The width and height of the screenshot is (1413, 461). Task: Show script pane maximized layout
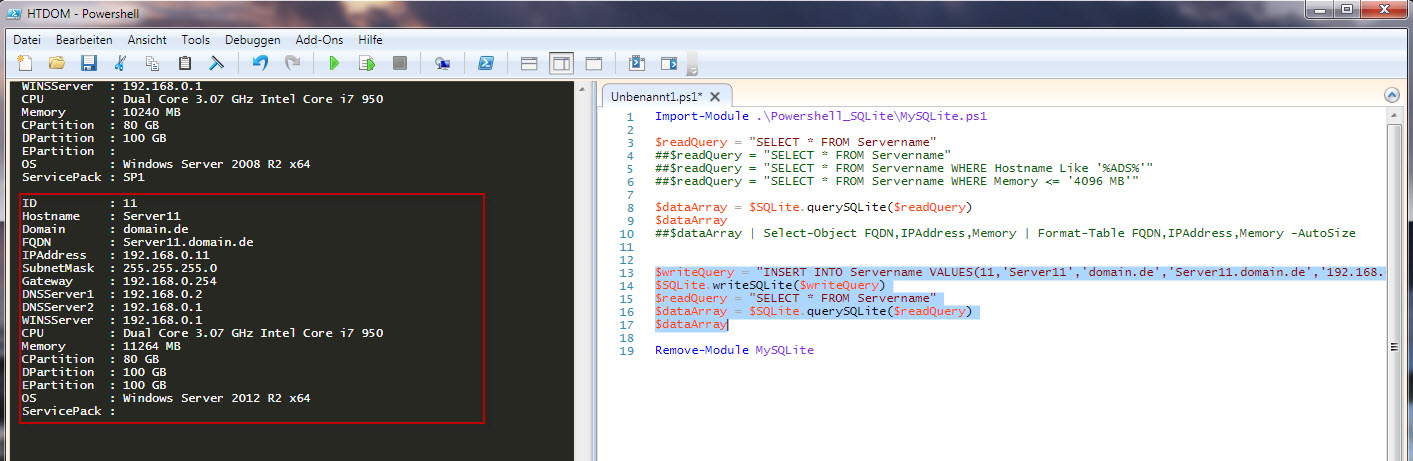pyautogui.click(x=593, y=63)
